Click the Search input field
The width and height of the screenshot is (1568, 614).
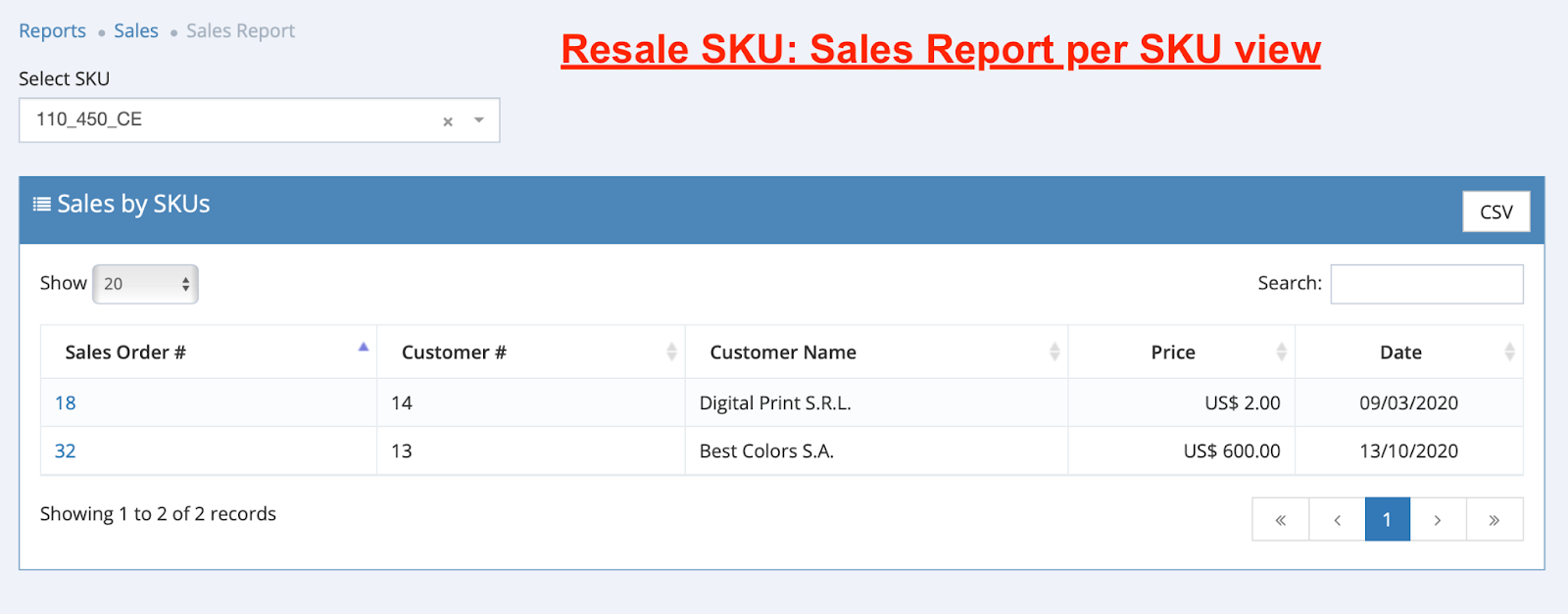click(1426, 284)
